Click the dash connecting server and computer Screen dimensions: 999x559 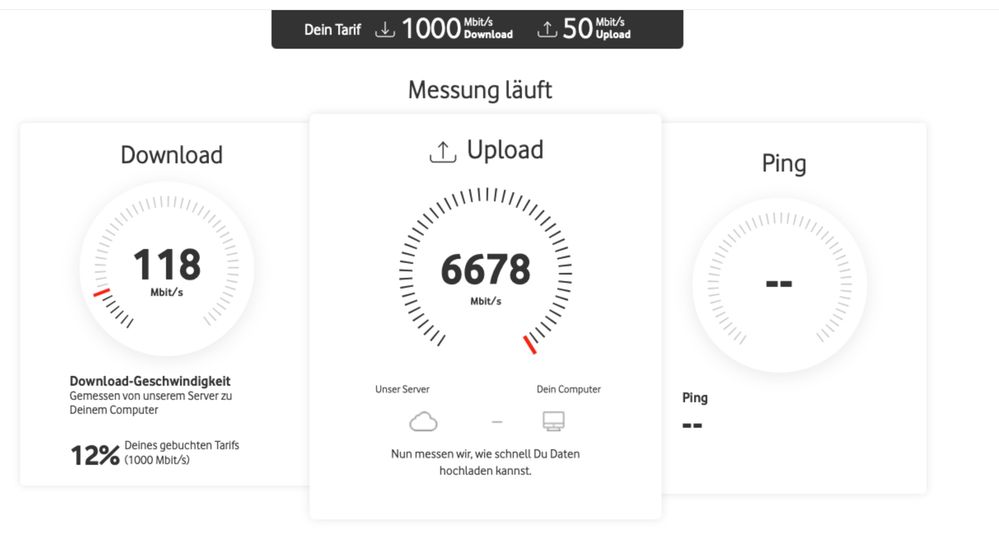(497, 421)
